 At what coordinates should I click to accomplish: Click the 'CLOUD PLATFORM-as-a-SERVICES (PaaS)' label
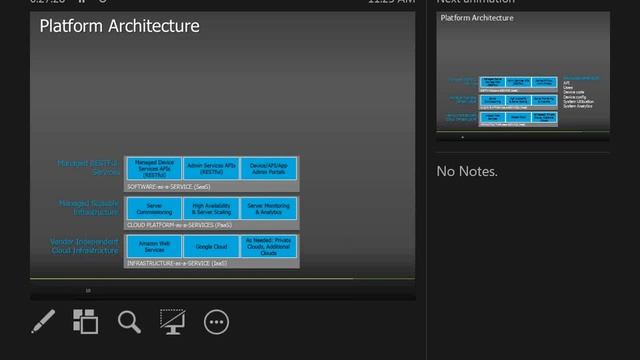click(179, 225)
